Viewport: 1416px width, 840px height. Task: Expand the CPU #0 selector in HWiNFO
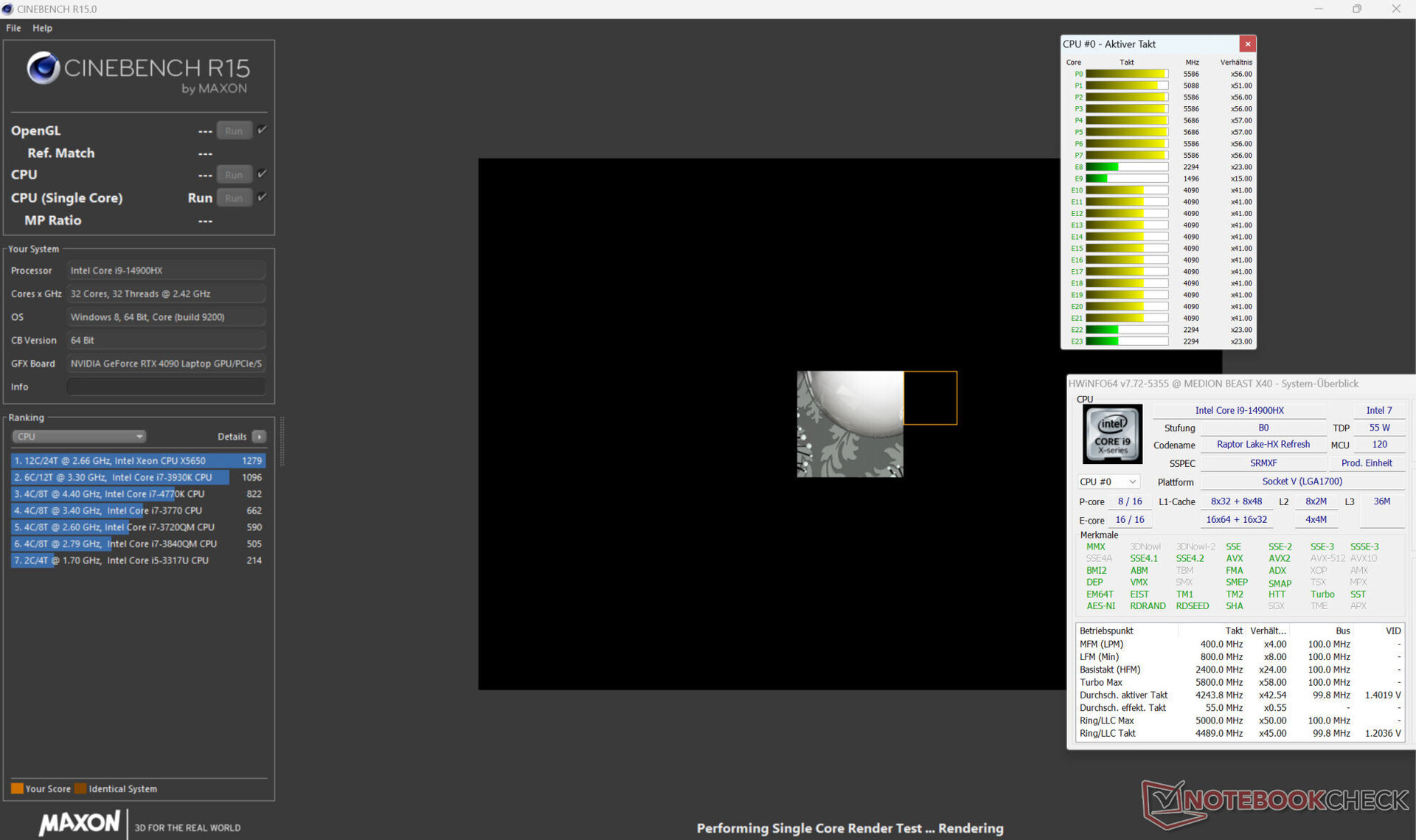pyautogui.click(x=1108, y=482)
